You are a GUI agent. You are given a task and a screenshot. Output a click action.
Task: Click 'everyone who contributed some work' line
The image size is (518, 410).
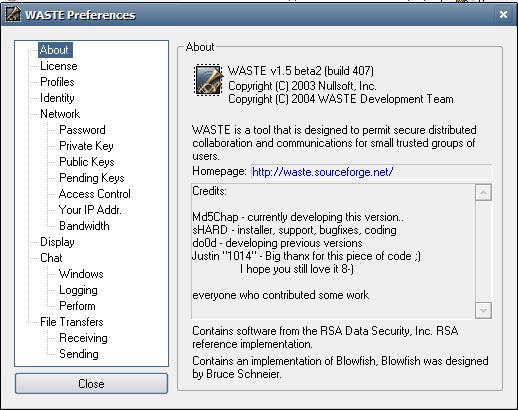pos(281,295)
